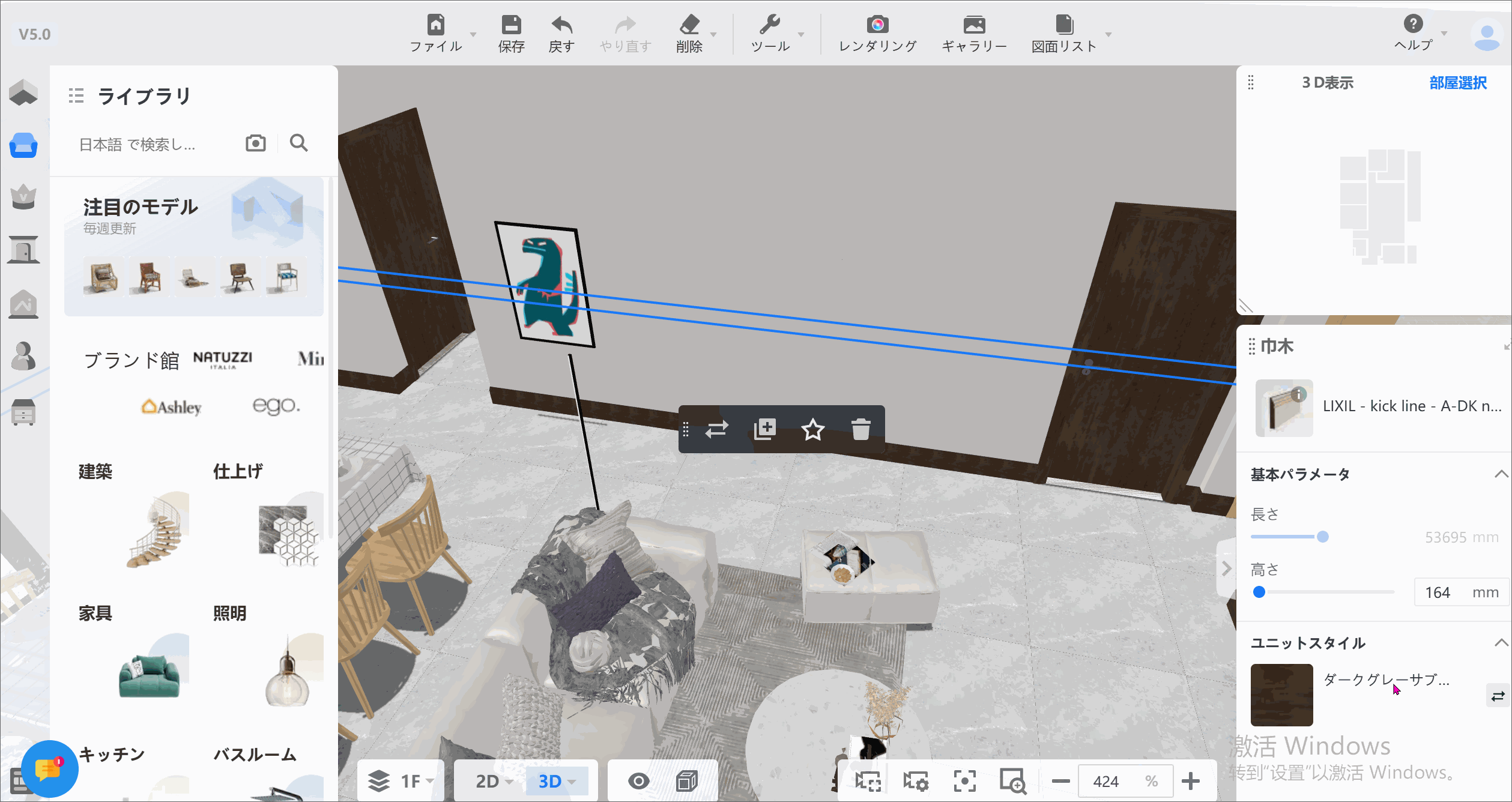Click the dark wood material swatch
This screenshot has height=802, width=1512.
(1281, 695)
